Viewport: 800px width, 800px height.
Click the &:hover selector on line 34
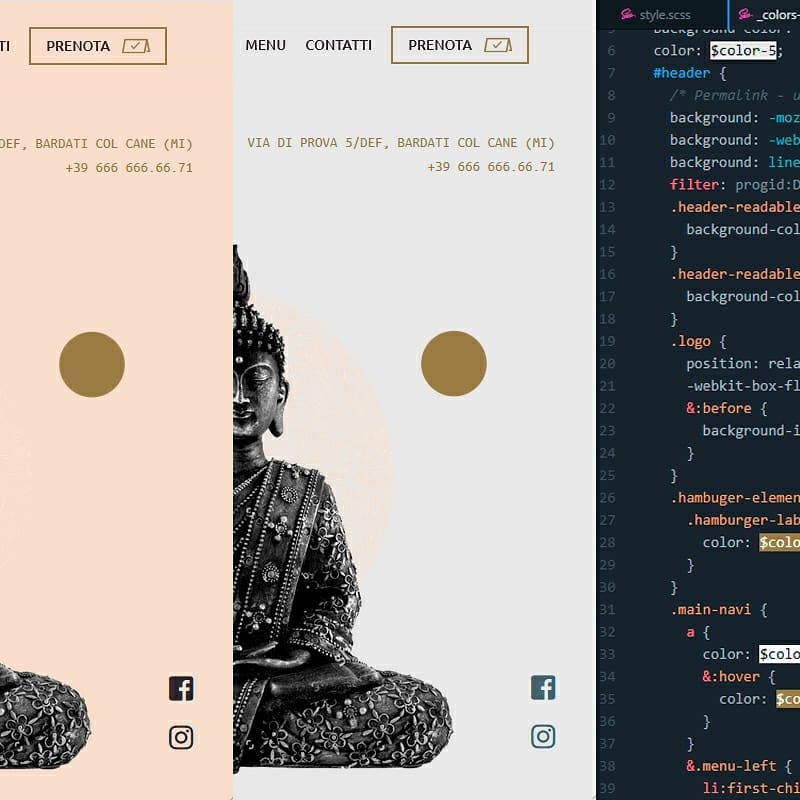731,677
